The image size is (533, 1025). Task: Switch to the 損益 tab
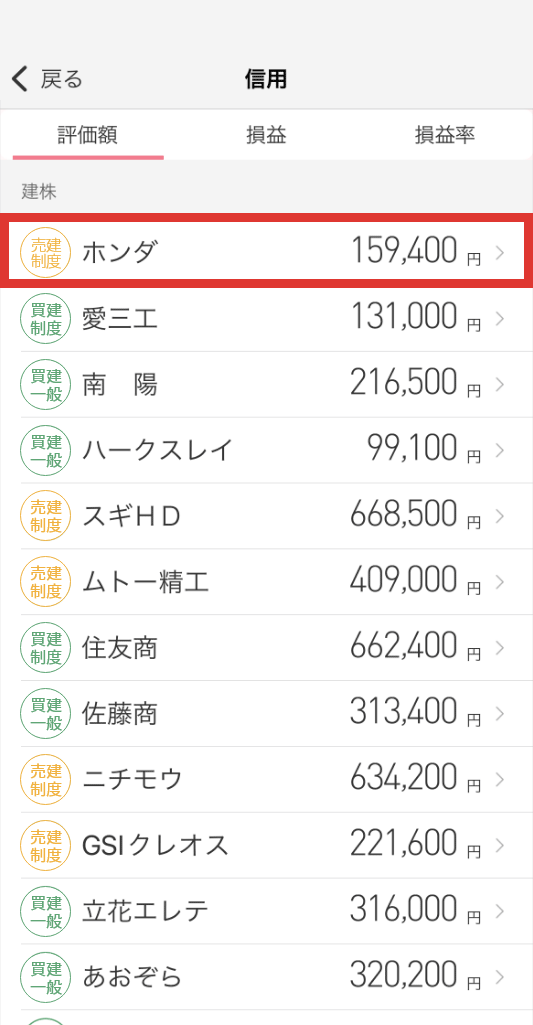[x=266, y=135]
